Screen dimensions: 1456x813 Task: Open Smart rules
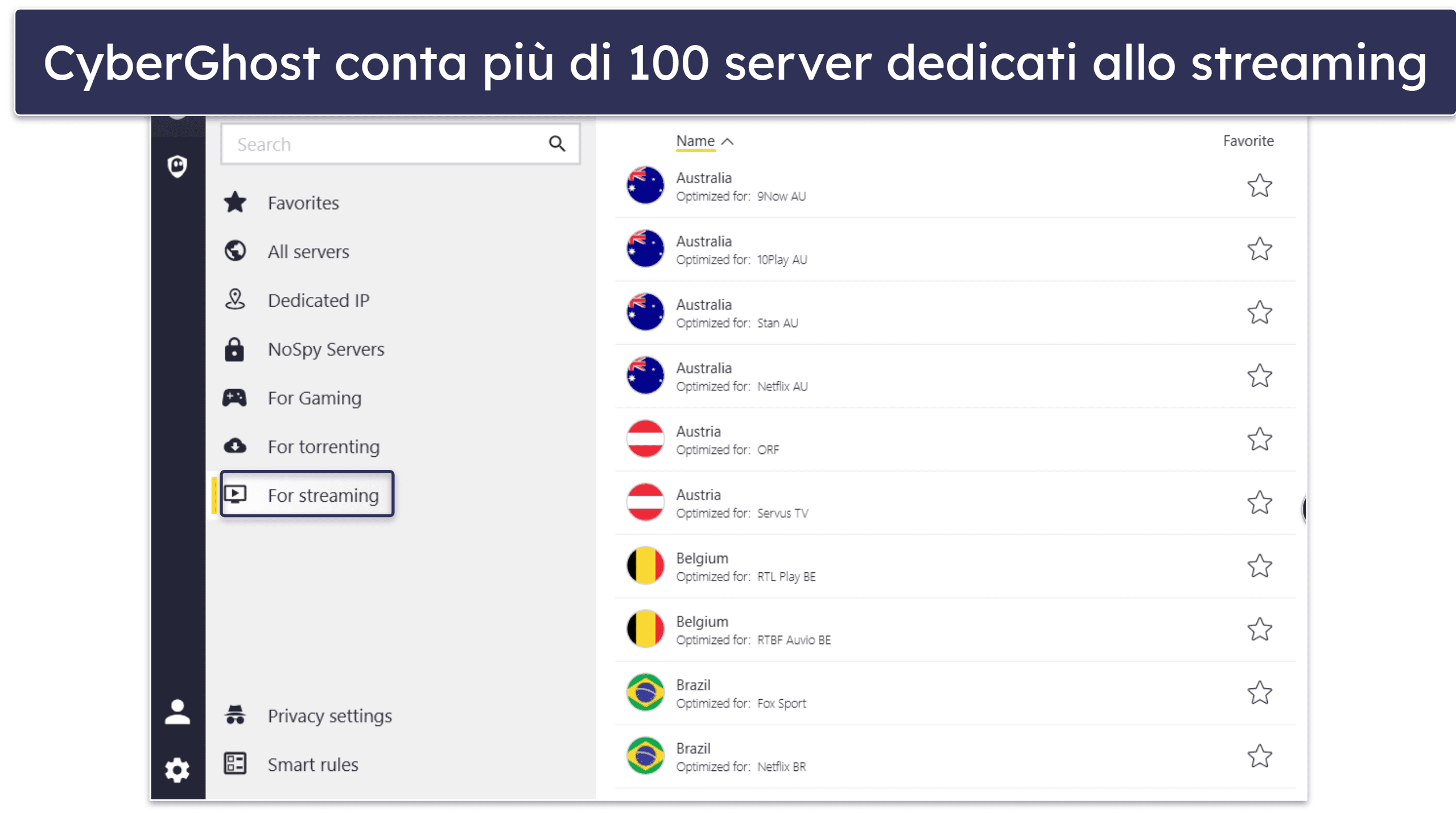pyautogui.click(x=313, y=765)
